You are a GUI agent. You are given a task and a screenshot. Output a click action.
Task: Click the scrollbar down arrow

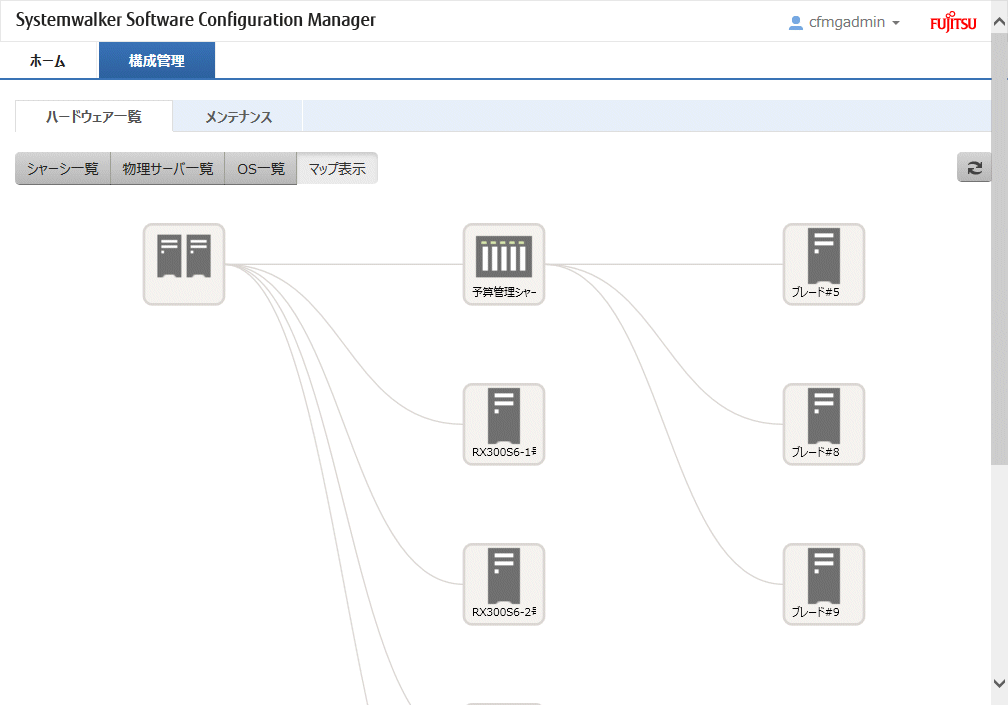[1000, 683]
